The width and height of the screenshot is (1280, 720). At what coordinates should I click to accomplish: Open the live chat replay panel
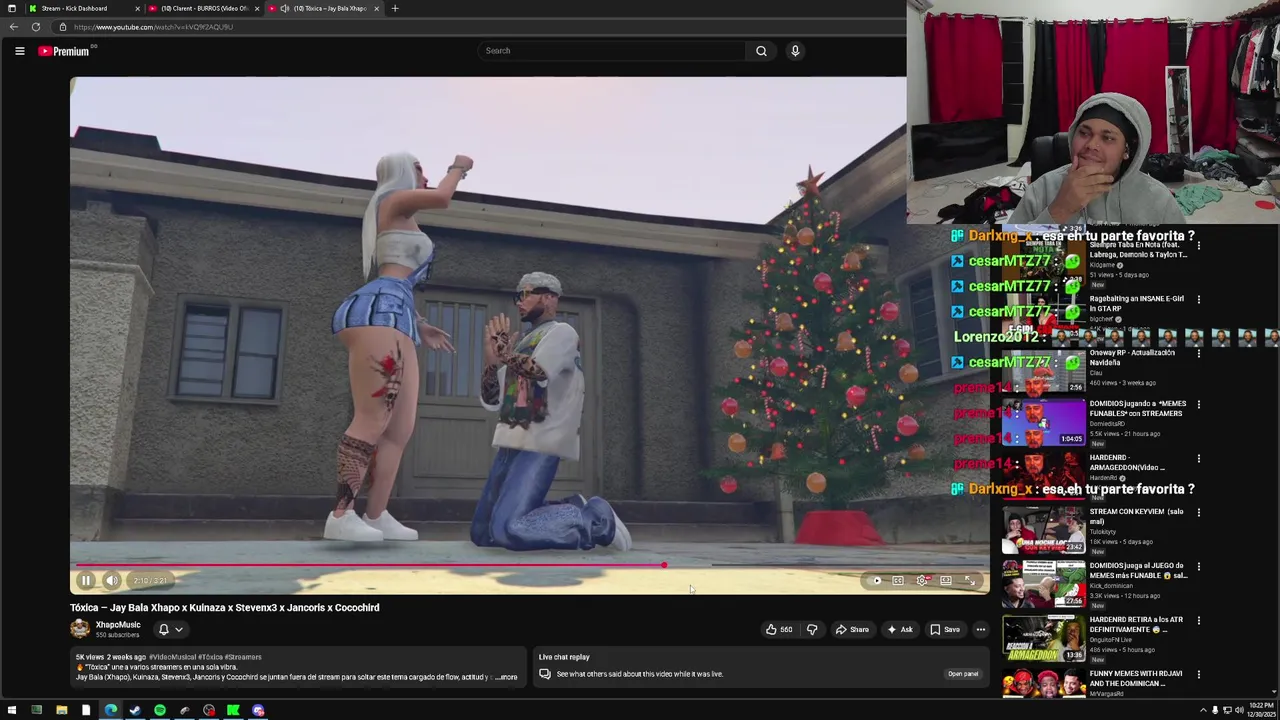pyautogui.click(x=963, y=674)
